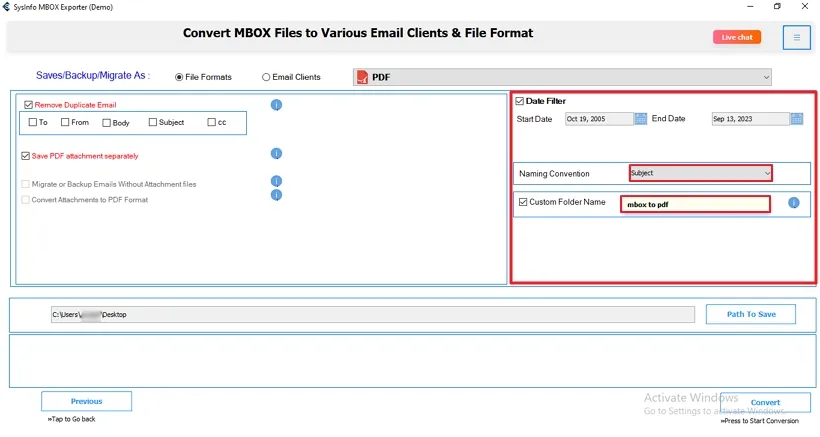Open the hamburger menu in the header
Viewport: 820px width, 437px height.
pos(796,38)
